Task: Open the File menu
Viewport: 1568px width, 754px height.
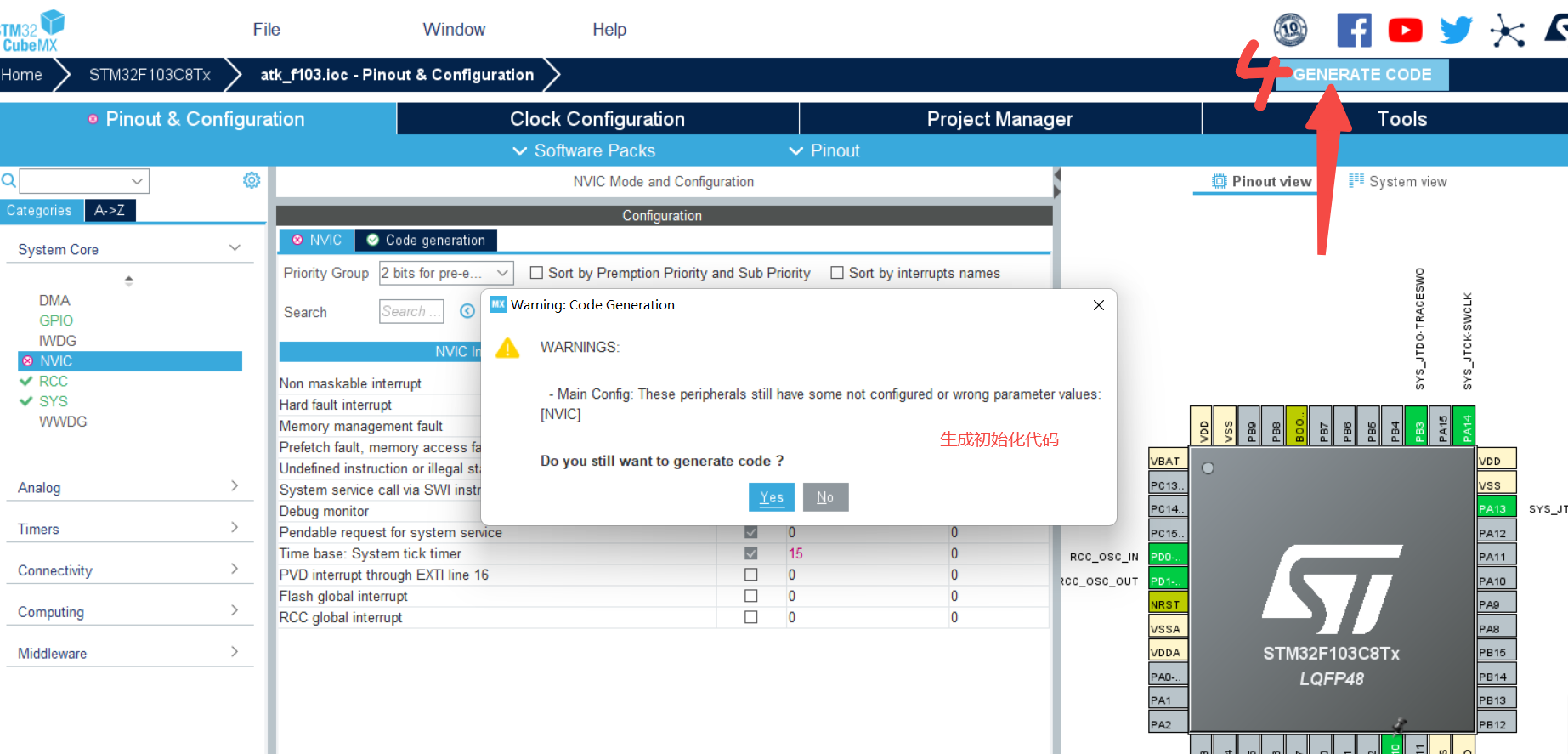Action: (x=266, y=30)
